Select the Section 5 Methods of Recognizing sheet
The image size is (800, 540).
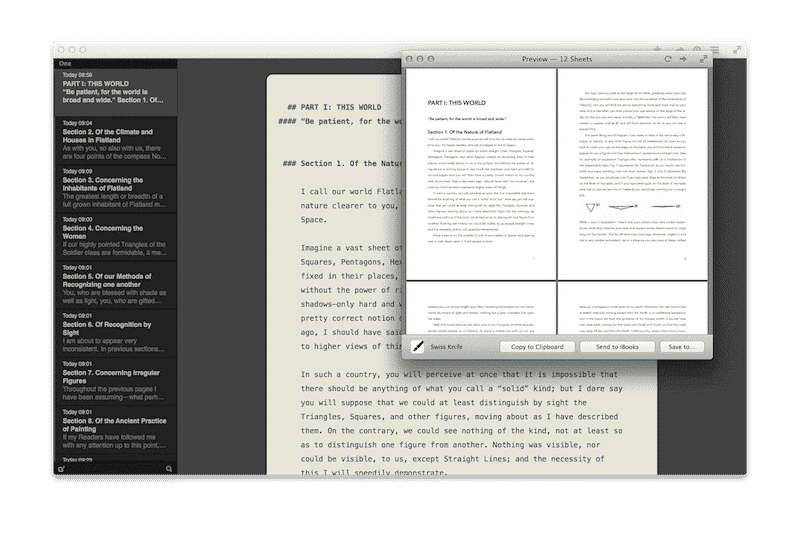coord(116,285)
